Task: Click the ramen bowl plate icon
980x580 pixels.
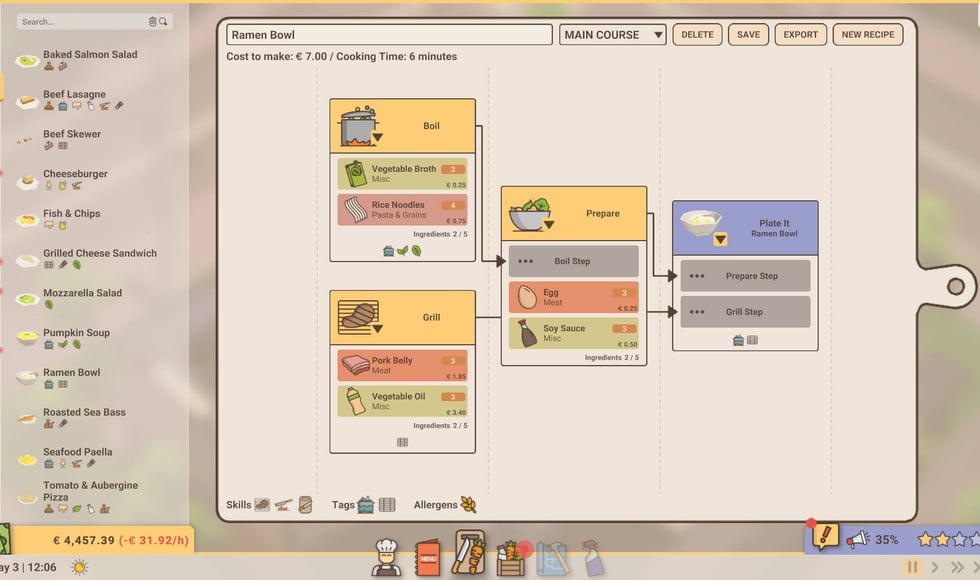Action: click(701, 223)
